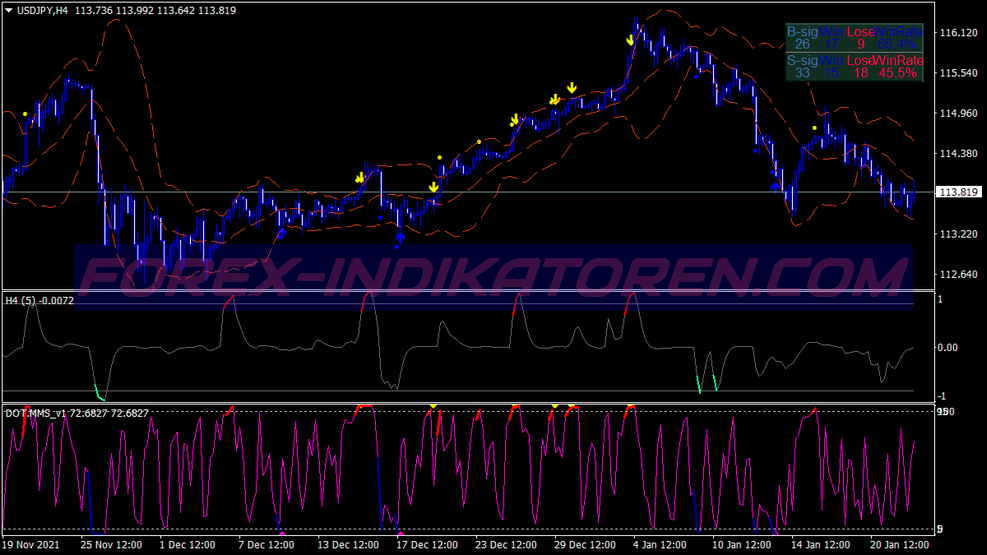Click the 10 Jan 12:00 time label
Viewport: 987px width, 555px height.
tap(742, 545)
